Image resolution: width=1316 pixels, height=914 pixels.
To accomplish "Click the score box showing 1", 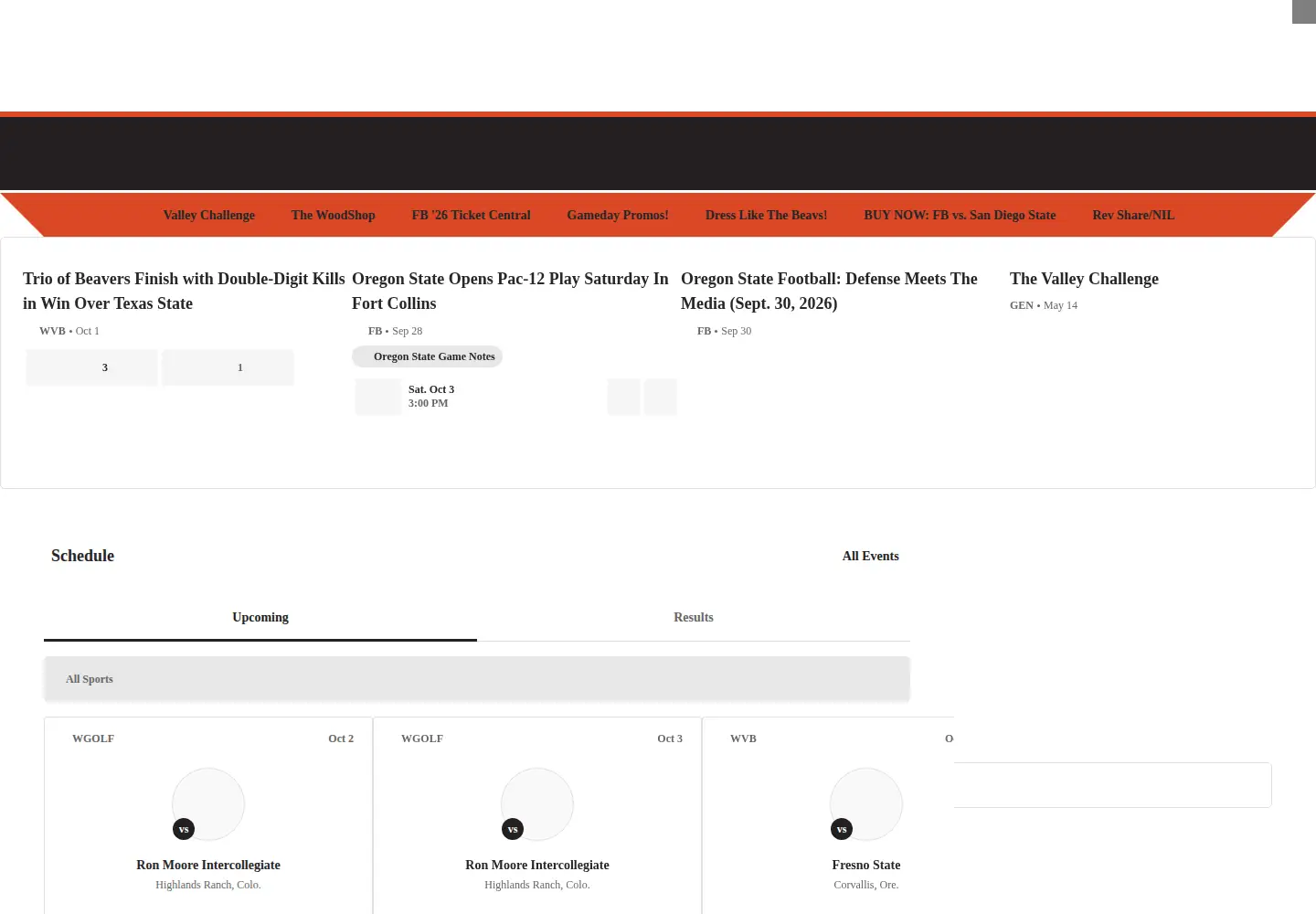I will 228,367.
